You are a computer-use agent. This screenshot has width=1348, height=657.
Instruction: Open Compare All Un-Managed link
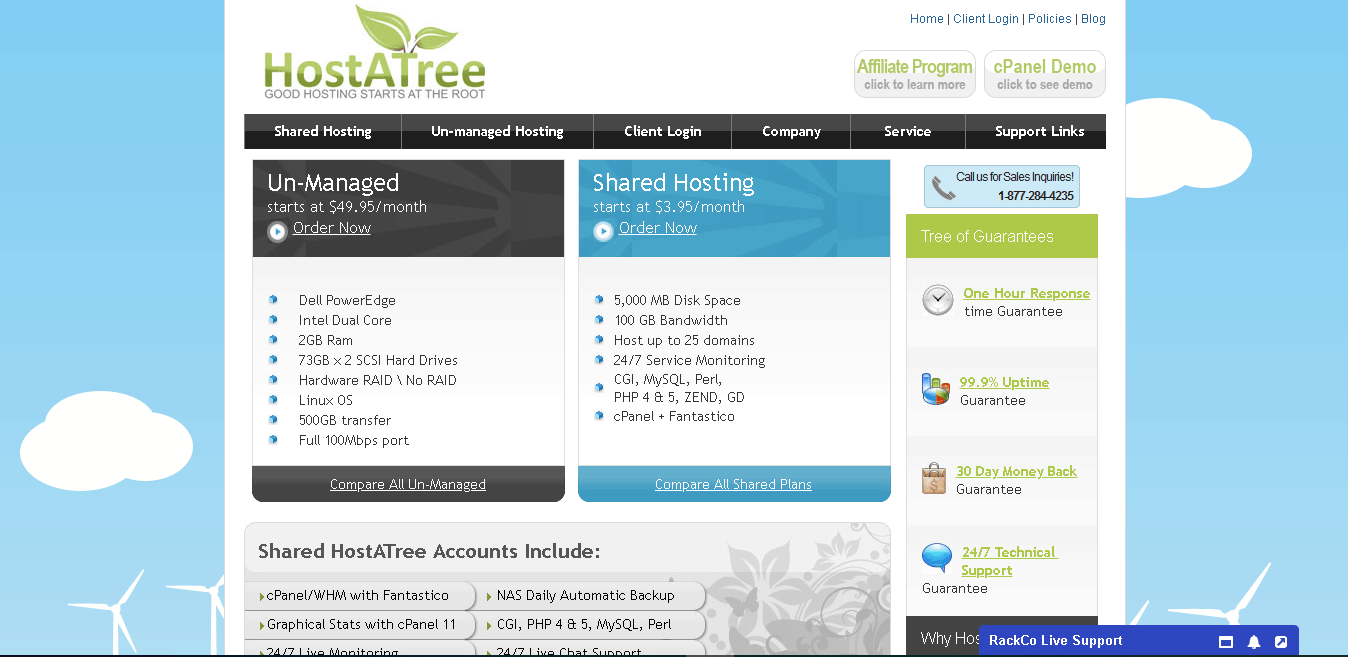click(408, 484)
